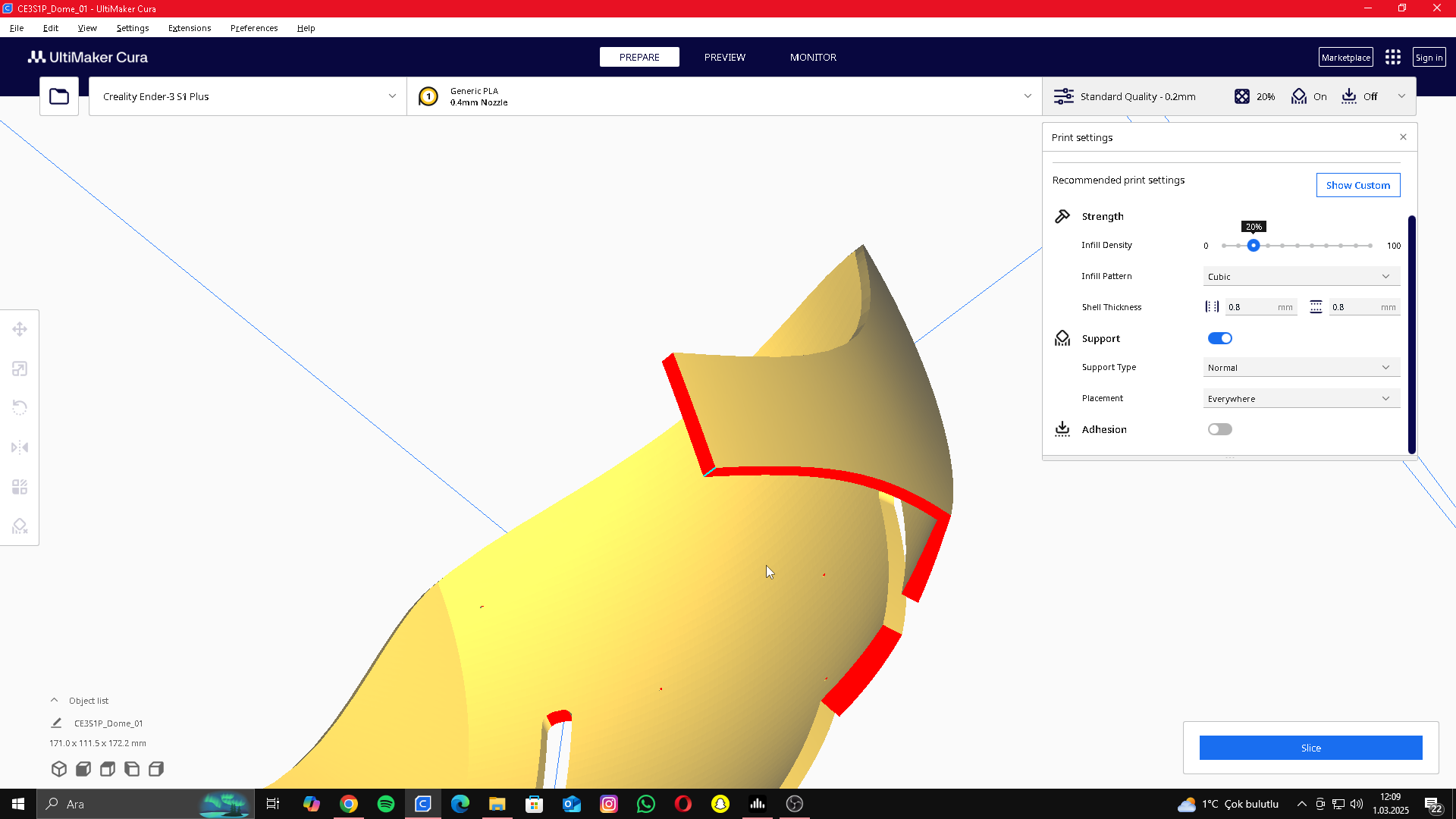
Task: Click the Slice button
Action: [1310, 748]
